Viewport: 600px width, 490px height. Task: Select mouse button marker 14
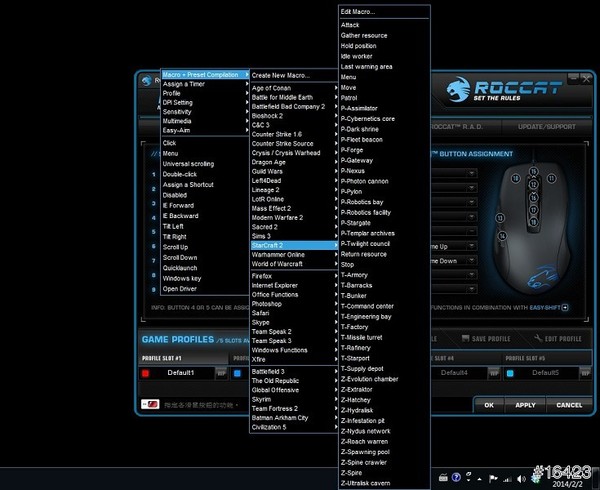(x=502, y=236)
